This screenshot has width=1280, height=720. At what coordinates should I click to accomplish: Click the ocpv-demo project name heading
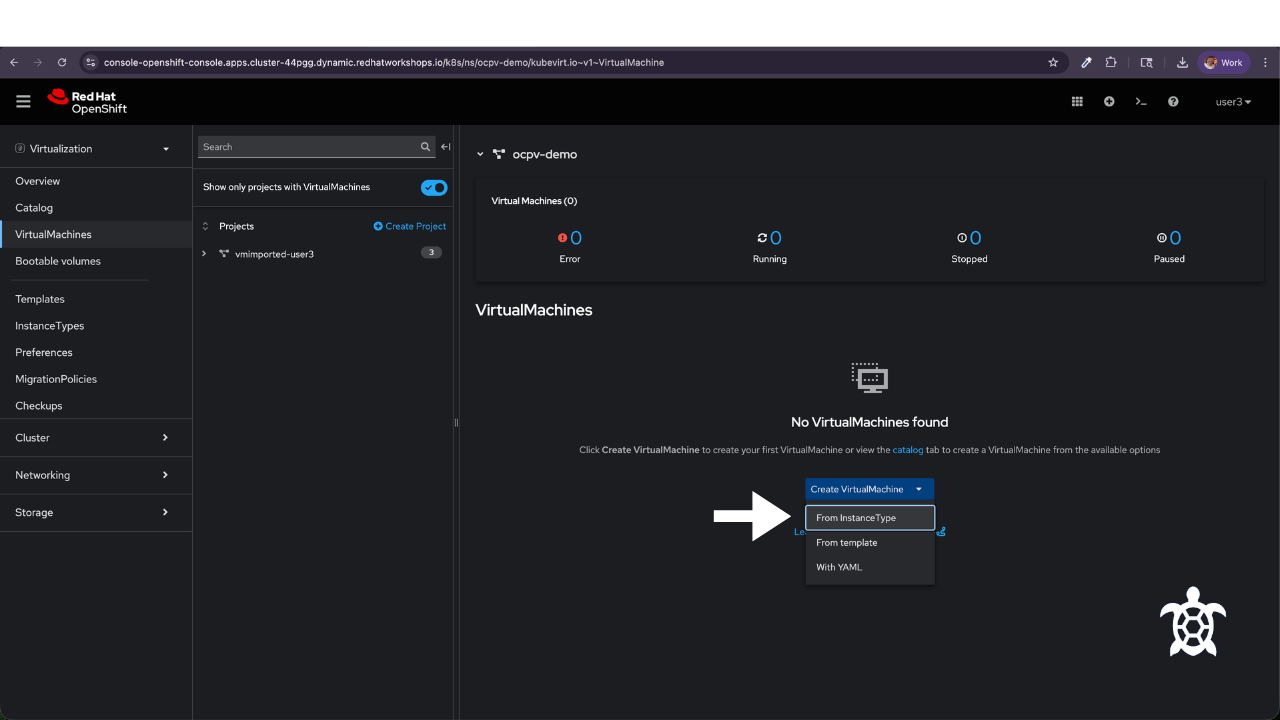[x=545, y=154]
